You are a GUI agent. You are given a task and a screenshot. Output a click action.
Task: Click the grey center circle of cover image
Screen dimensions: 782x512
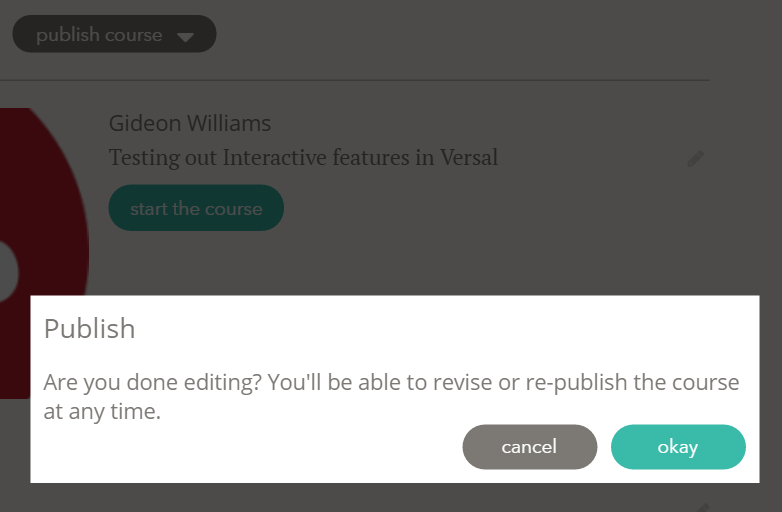6,271
